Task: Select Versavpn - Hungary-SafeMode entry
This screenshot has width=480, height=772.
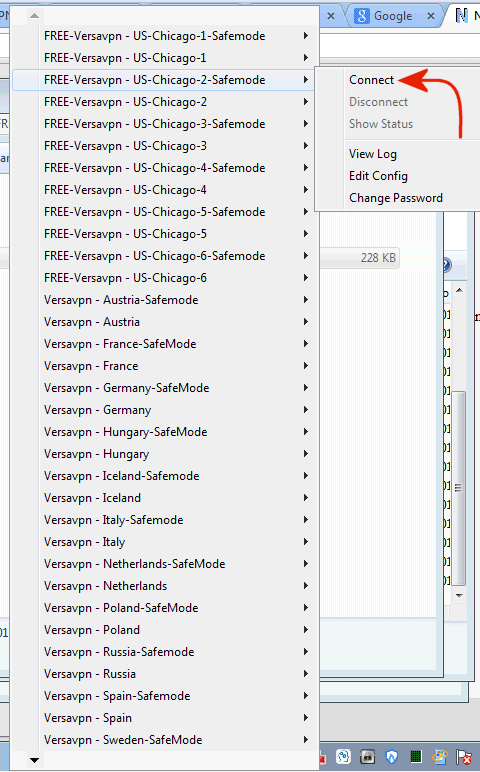Action: [x=162, y=432]
